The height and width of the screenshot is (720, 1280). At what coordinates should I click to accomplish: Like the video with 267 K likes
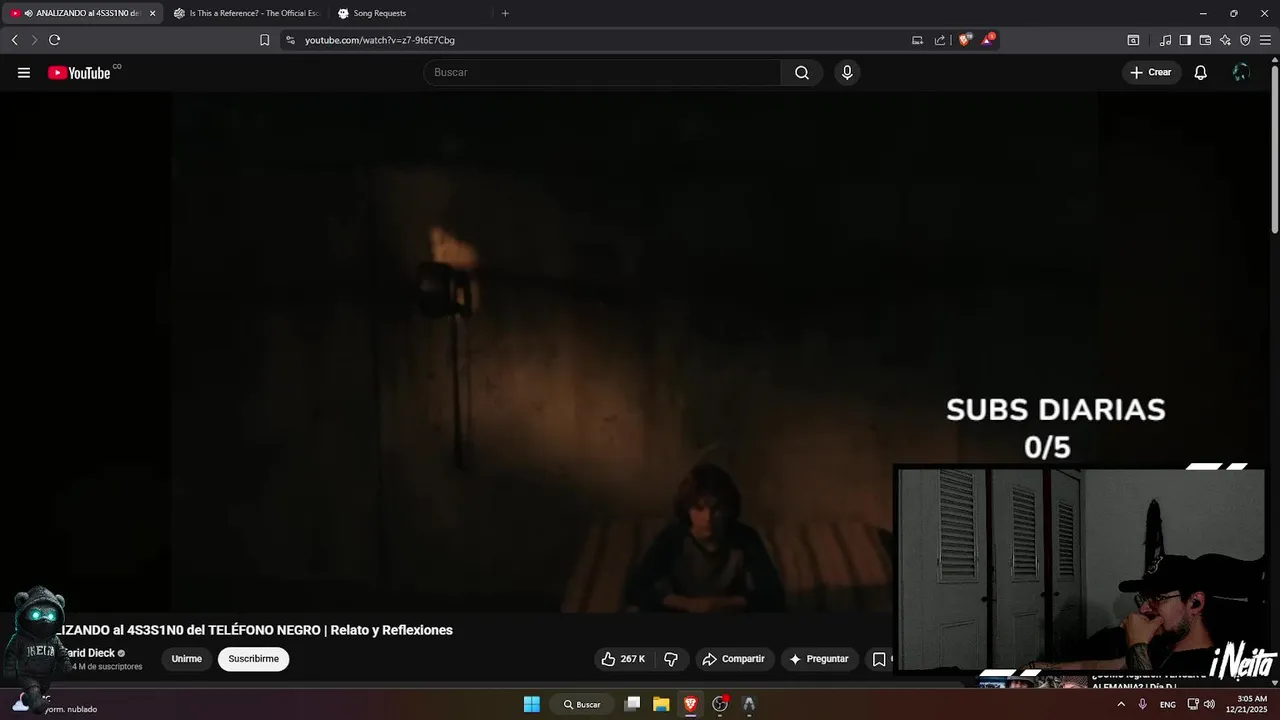tap(624, 659)
